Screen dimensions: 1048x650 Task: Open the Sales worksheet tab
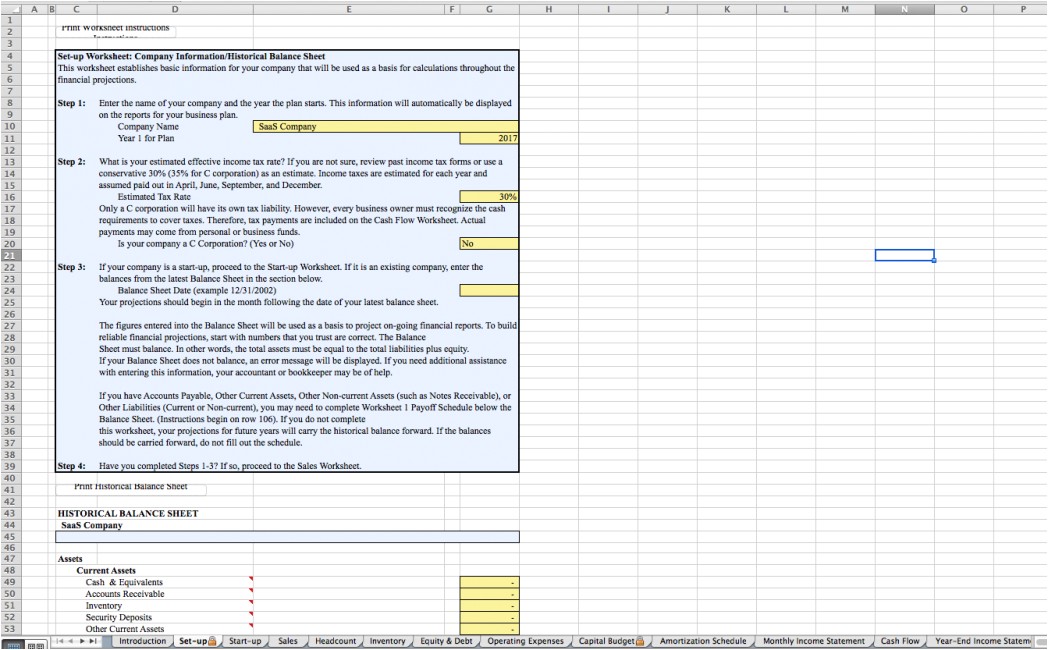[x=288, y=641]
